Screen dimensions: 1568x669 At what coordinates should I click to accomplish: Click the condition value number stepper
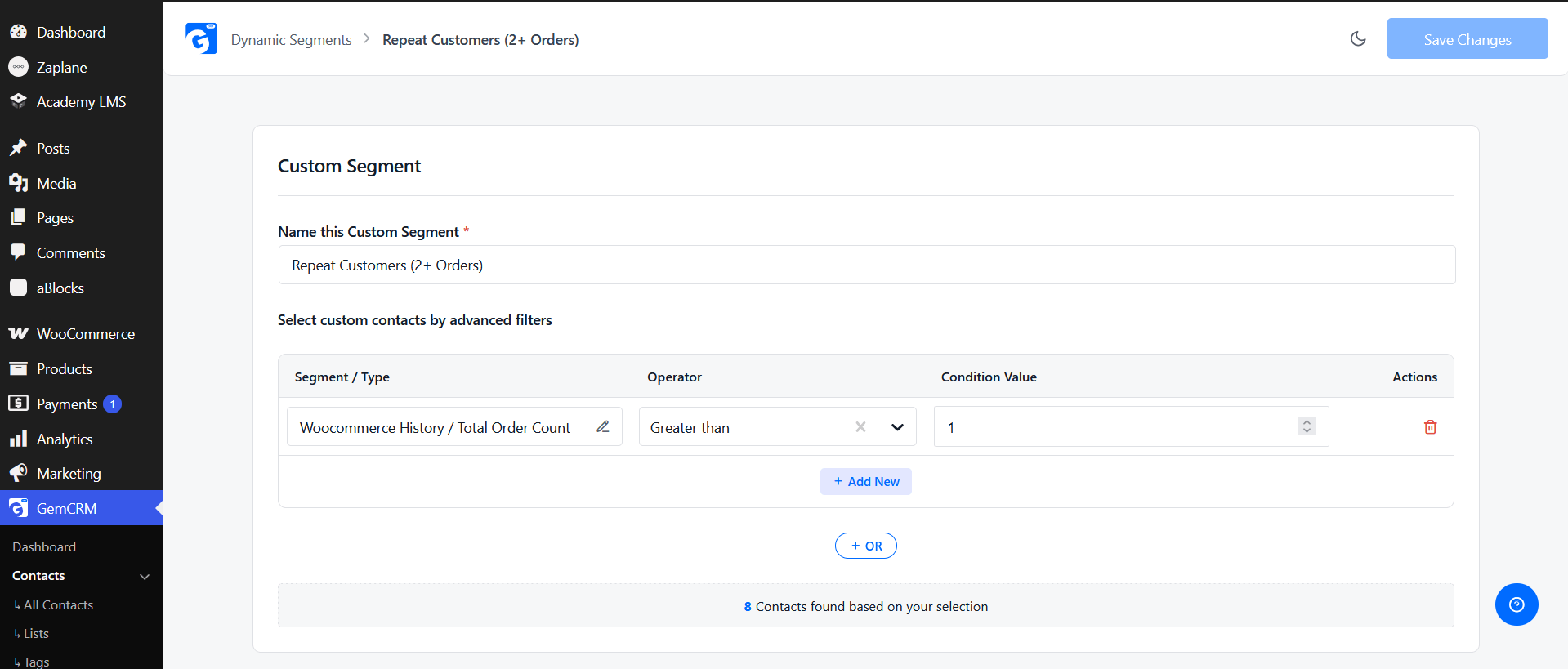coord(1307,426)
